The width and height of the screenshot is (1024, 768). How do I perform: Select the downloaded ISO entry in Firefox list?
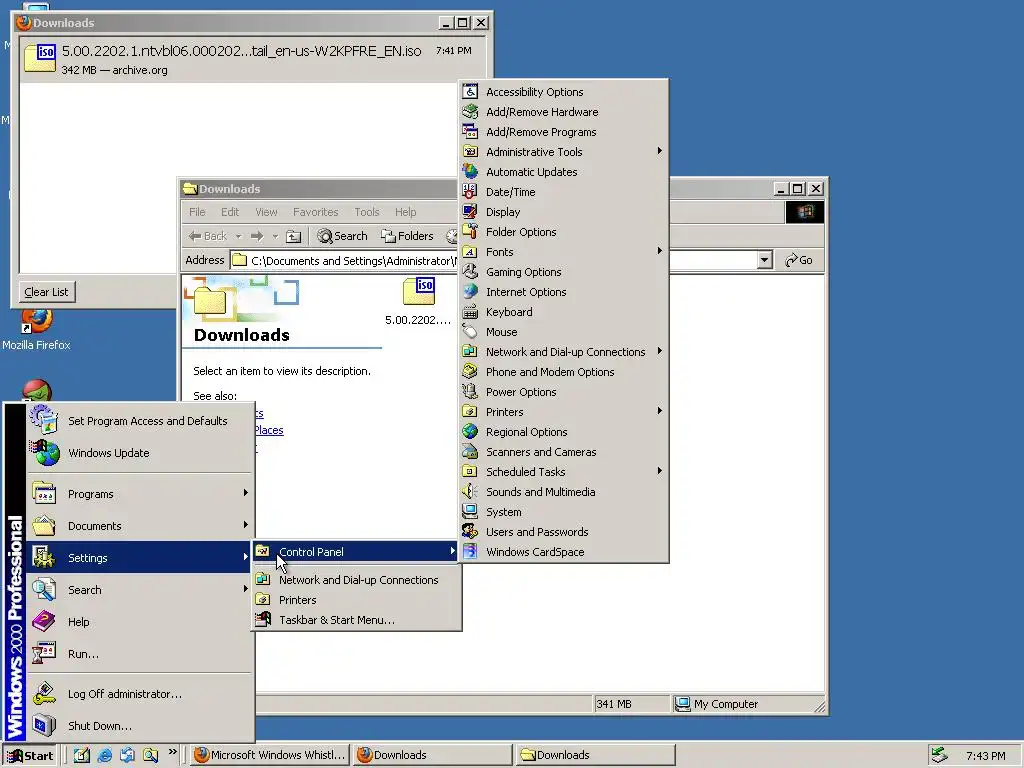(253, 59)
